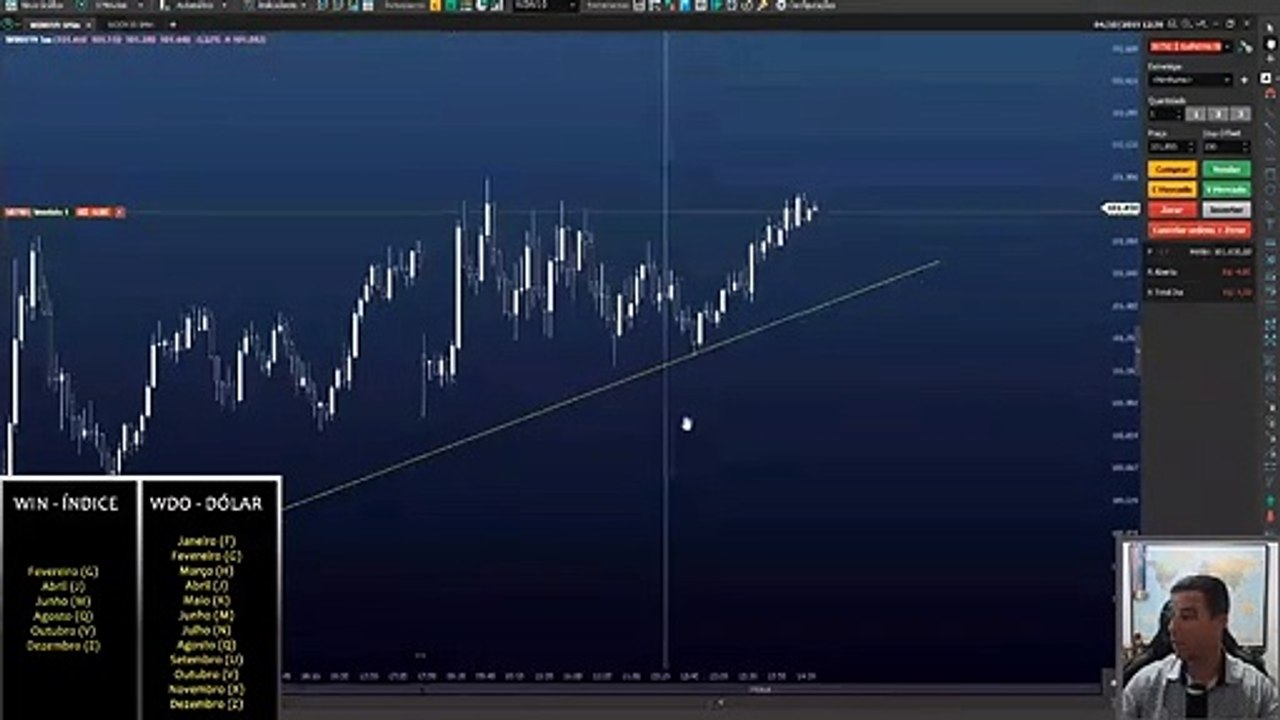
Task: Close the indicator label on chart's left
Action: click(x=120, y=212)
